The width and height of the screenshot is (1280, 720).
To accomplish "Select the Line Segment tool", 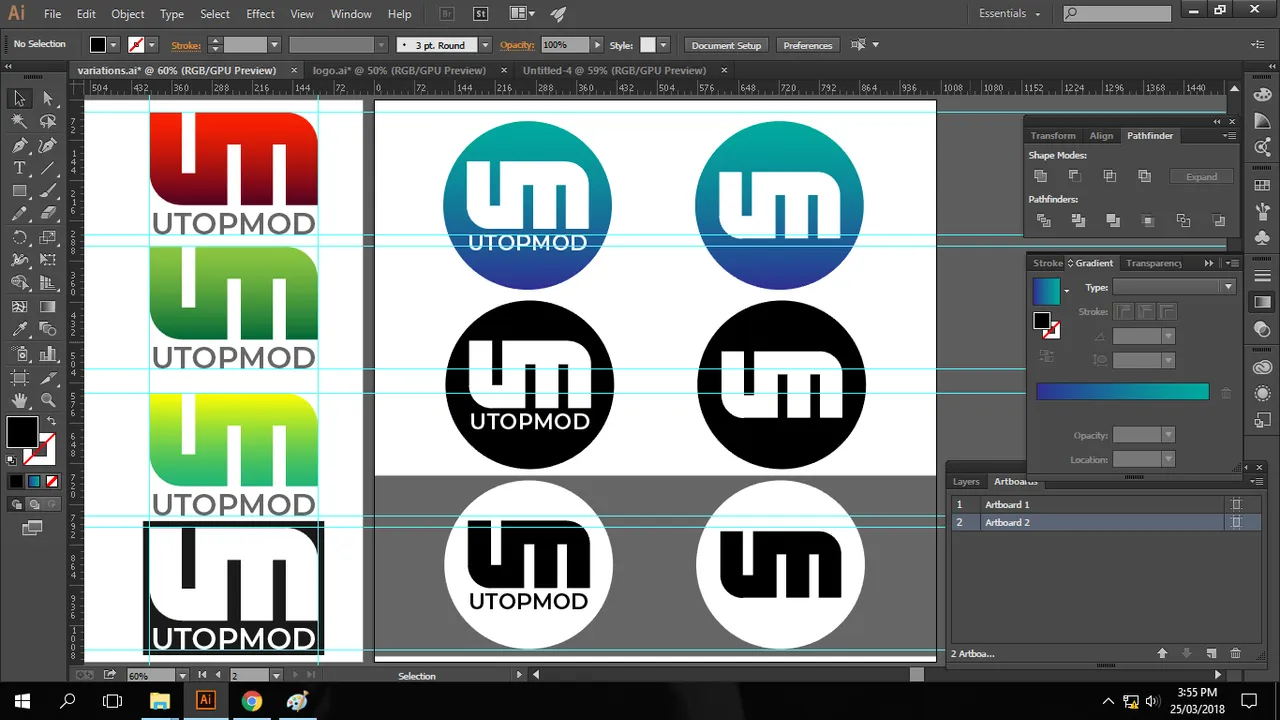I will pos(47,168).
